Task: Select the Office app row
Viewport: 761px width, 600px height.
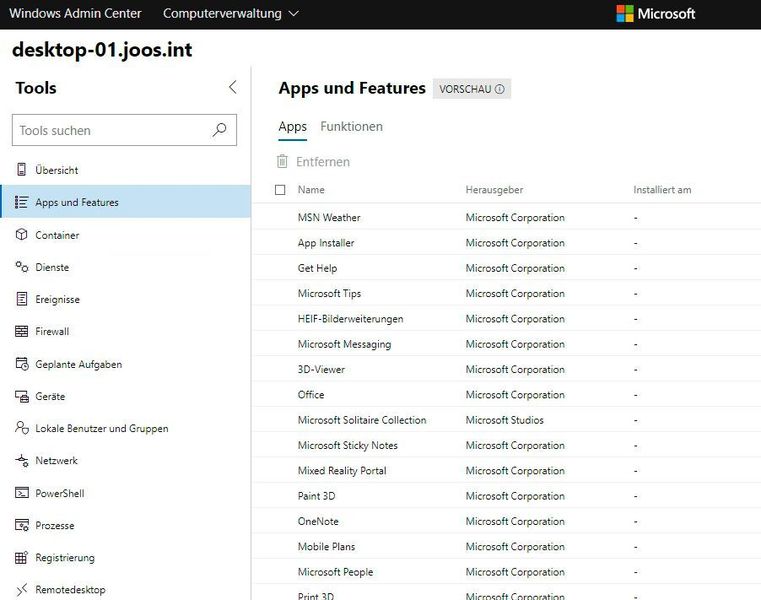Action: [507, 394]
